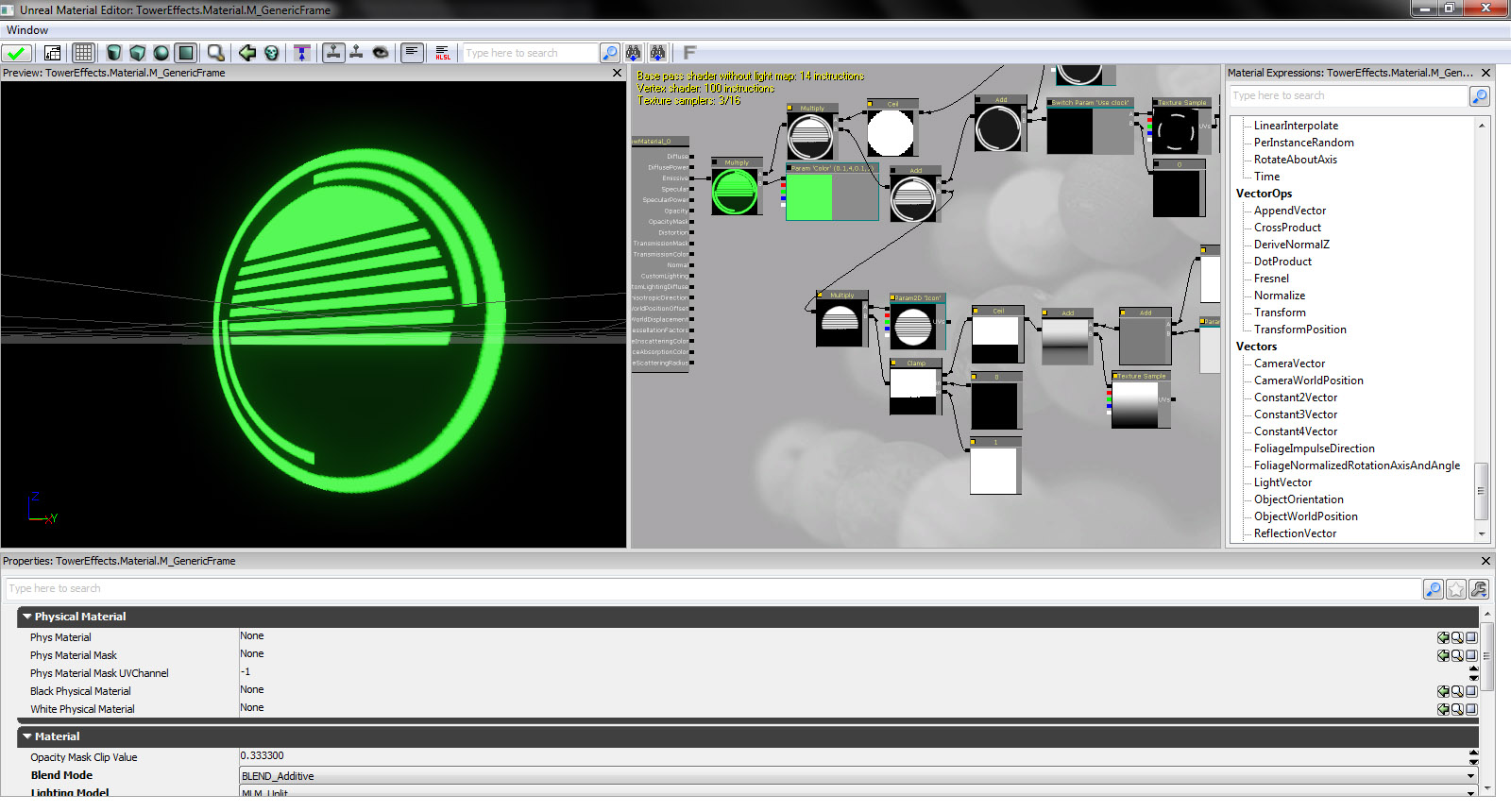Open the Window menu
Viewport: 1511px width, 812px height.
pyautogui.click(x=27, y=30)
